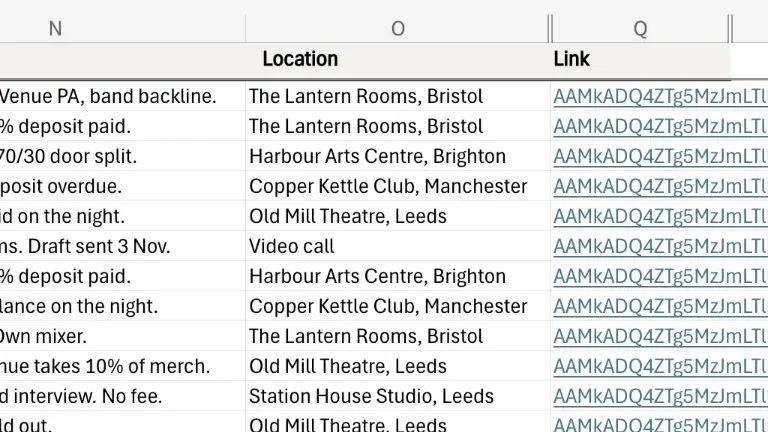Open link in deposit overdue row
This screenshot has width=768, height=432.
point(660,187)
